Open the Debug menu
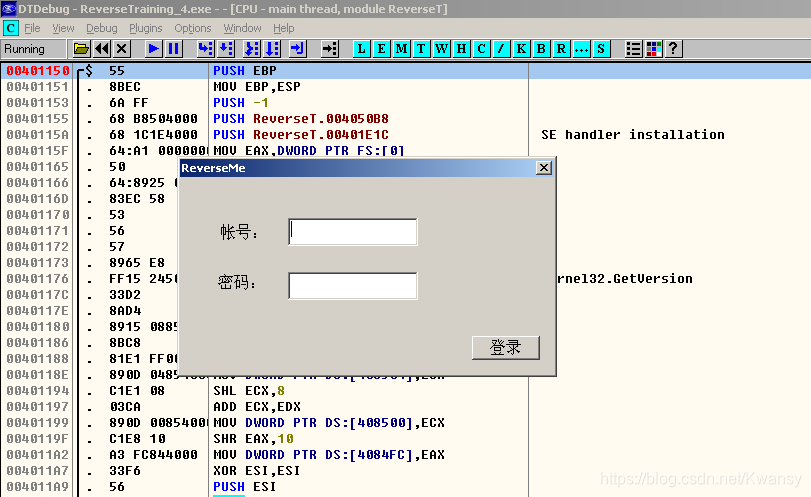This screenshot has height=497, width=811. (x=101, y=28)
